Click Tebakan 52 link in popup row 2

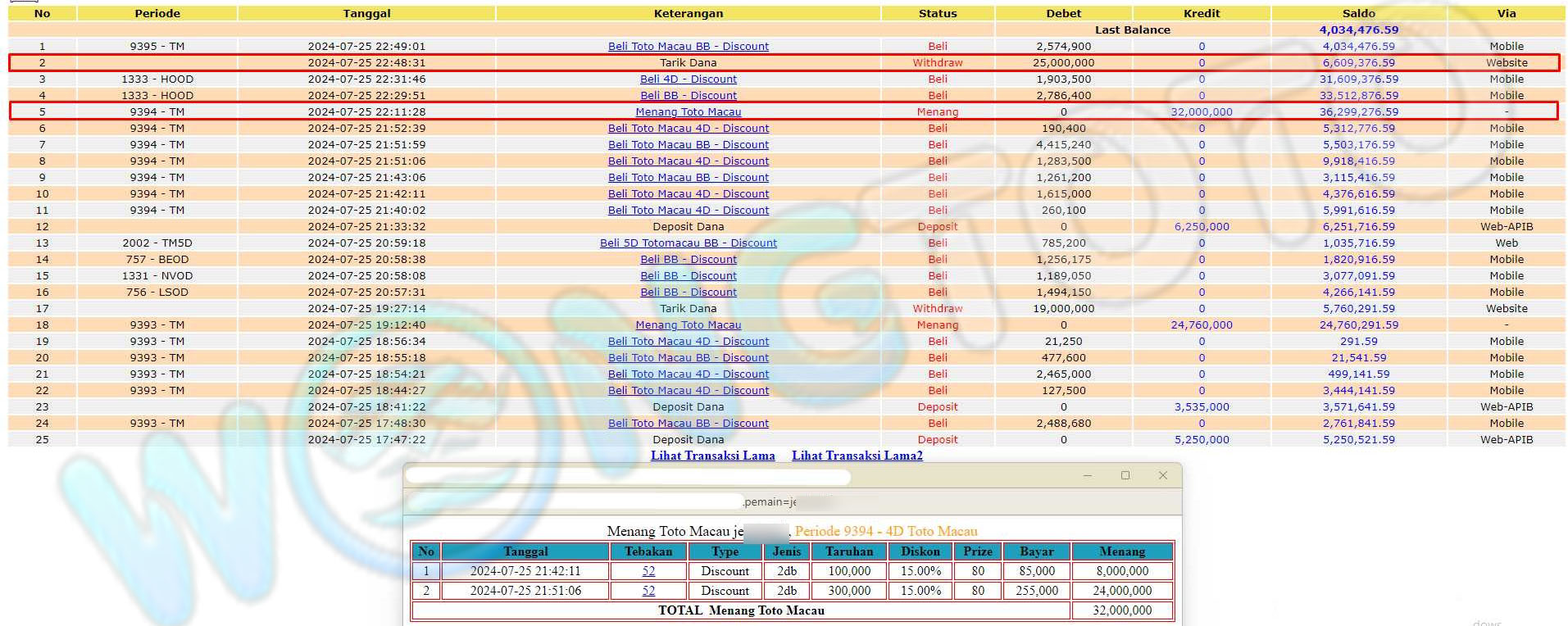click(648, 591)
